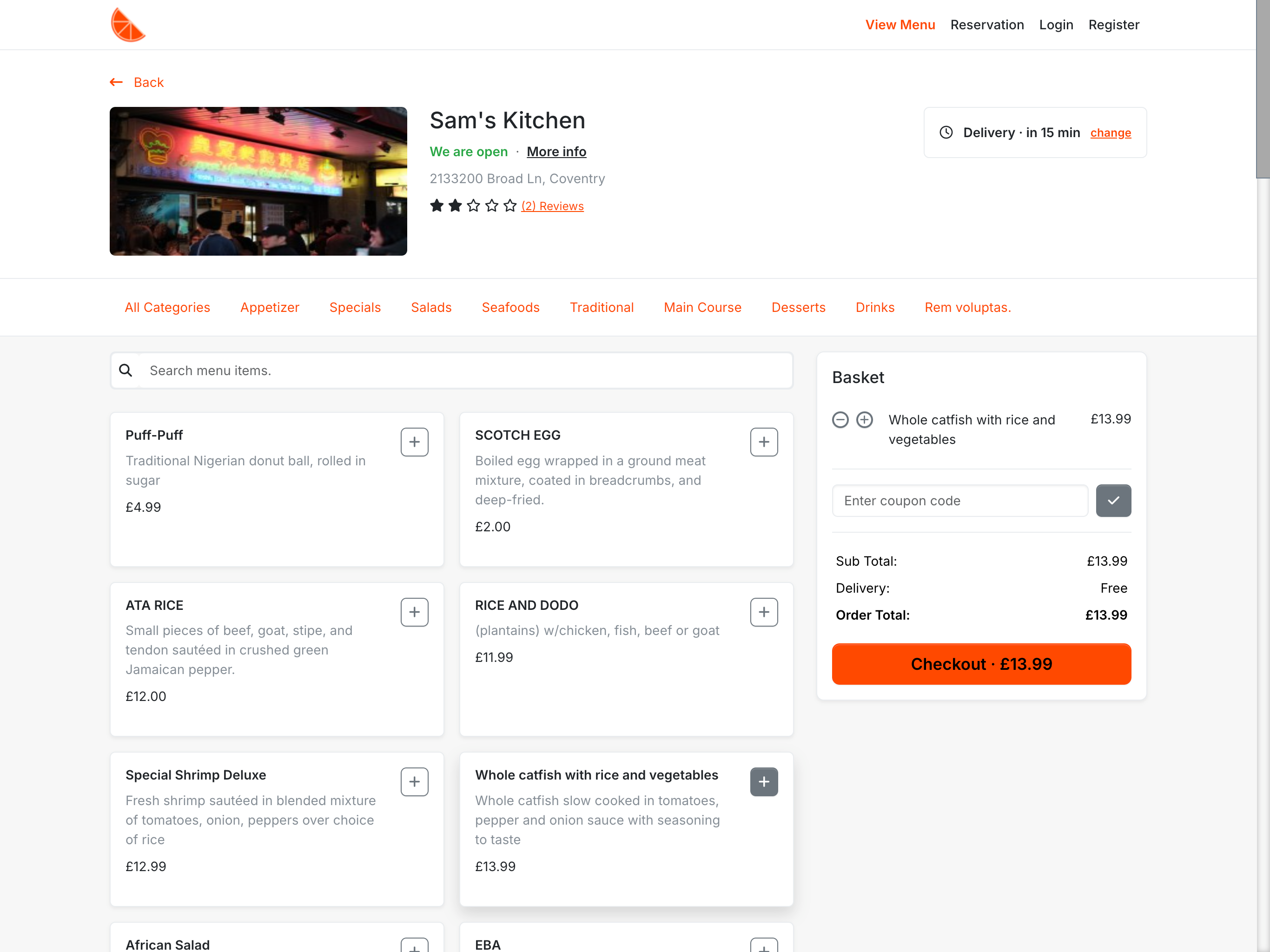
Task: Open the Seafoods category
Action: (x=510, y=307)
